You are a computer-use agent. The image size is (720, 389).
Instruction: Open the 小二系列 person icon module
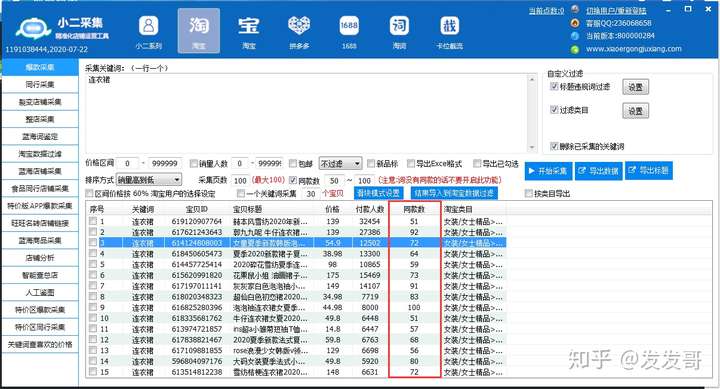tap(148, 26)
